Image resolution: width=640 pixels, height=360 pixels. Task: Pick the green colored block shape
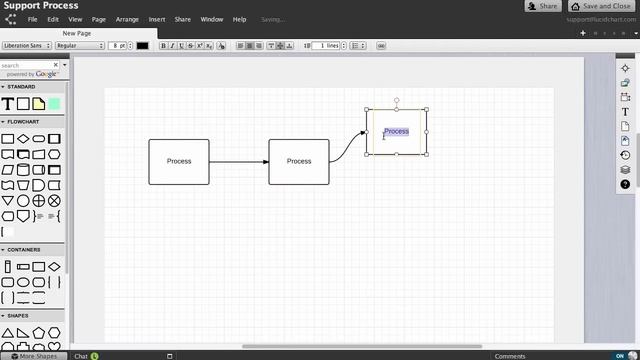click(54, 104)
